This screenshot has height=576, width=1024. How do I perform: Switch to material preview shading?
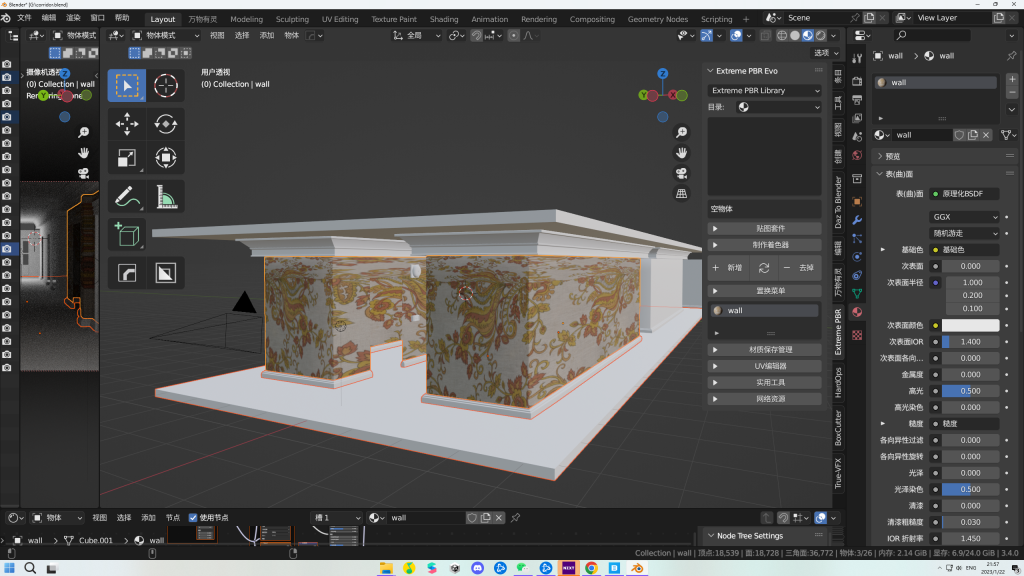coord(808,35)
